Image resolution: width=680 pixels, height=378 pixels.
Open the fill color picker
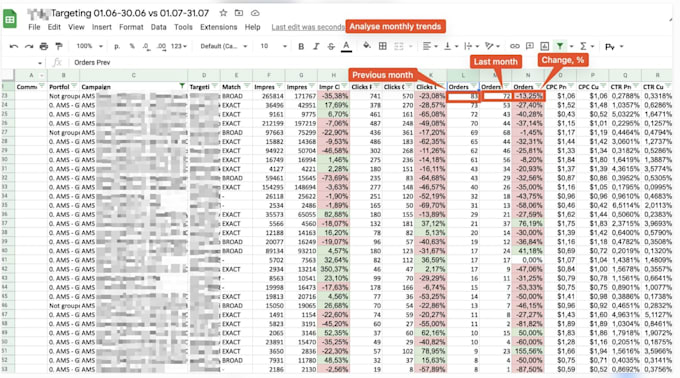[367, 46]
